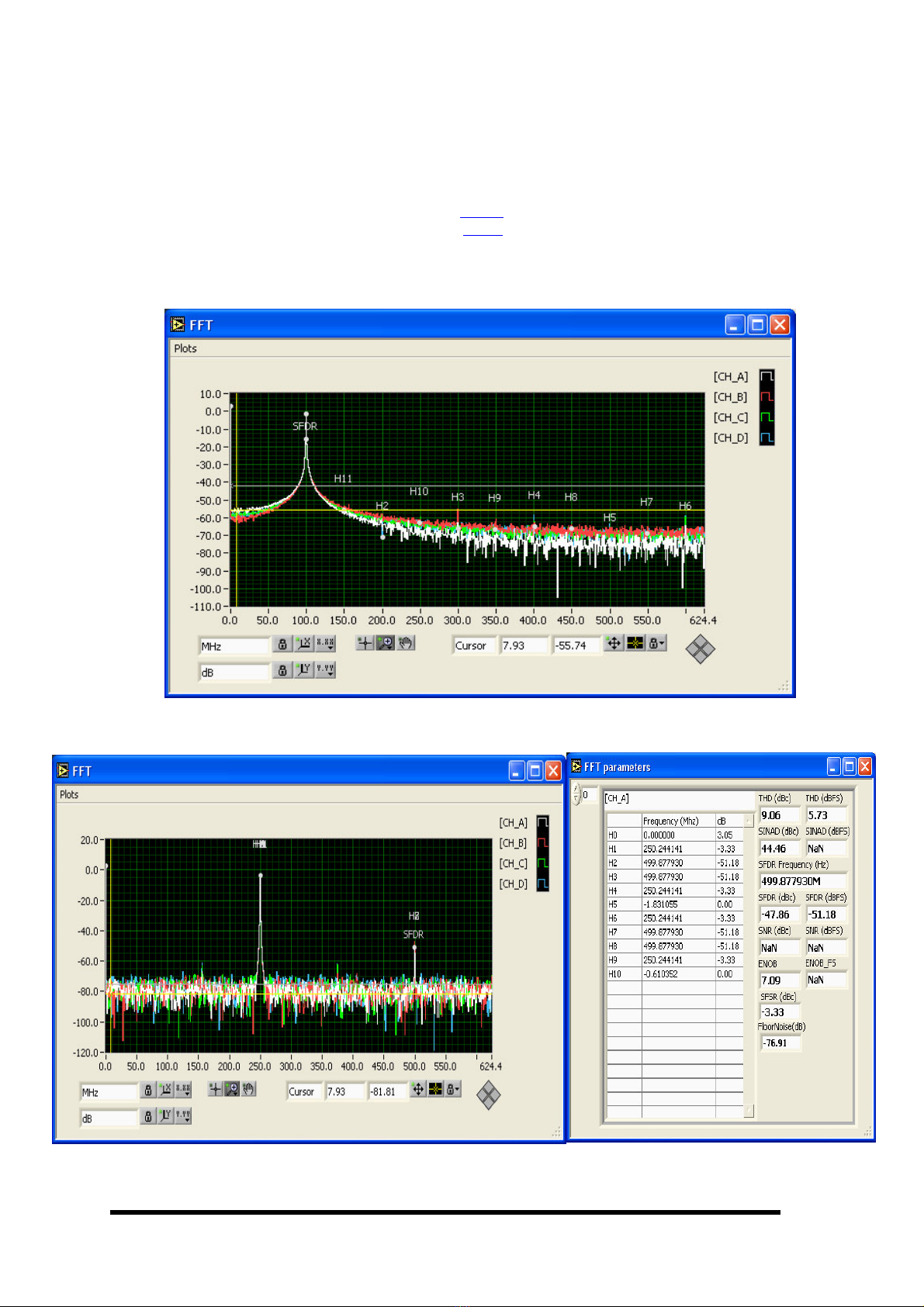The height and width of the screenshot is (1307, 924).
Task: Open Plots menu in upper FFT window
Action: (x=185, y=348)
